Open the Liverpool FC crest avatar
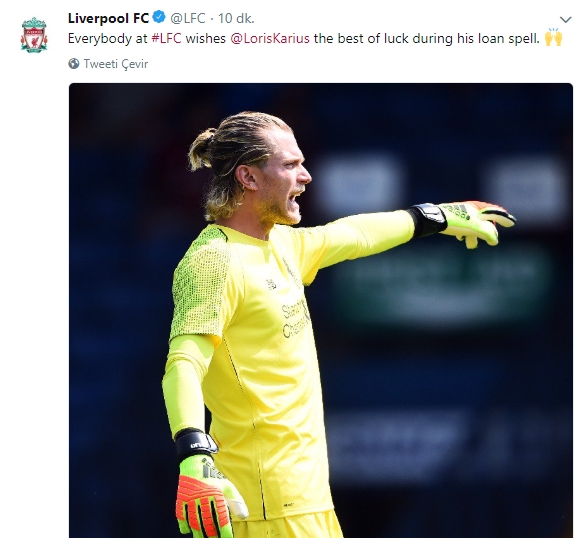 click(34, 35)
